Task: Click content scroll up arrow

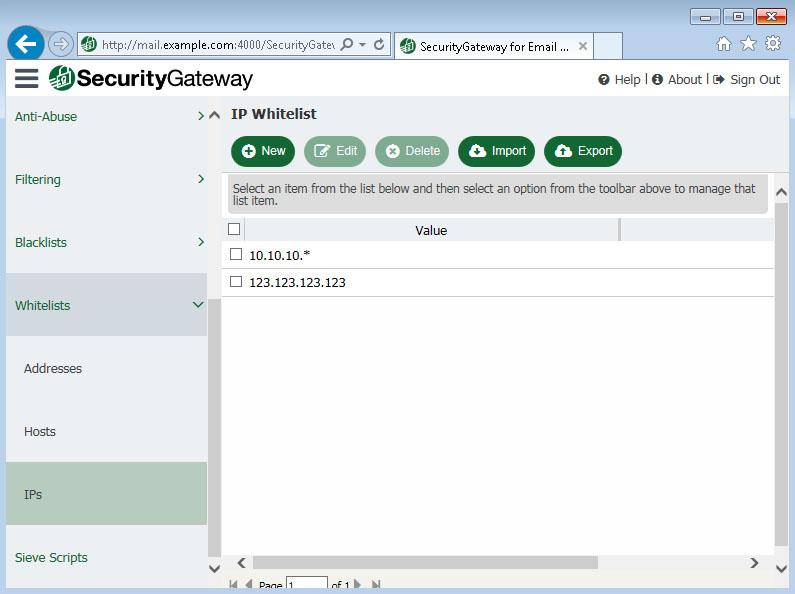Action: click(781, 192)
